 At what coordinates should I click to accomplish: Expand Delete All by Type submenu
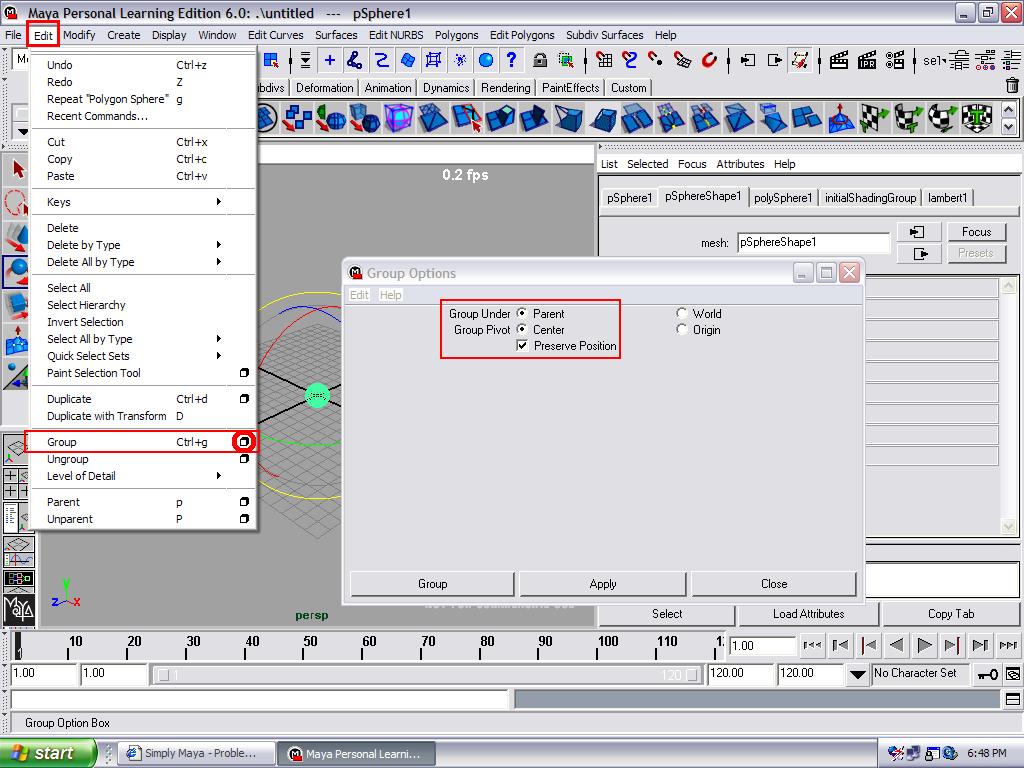(x=219, y=262)
